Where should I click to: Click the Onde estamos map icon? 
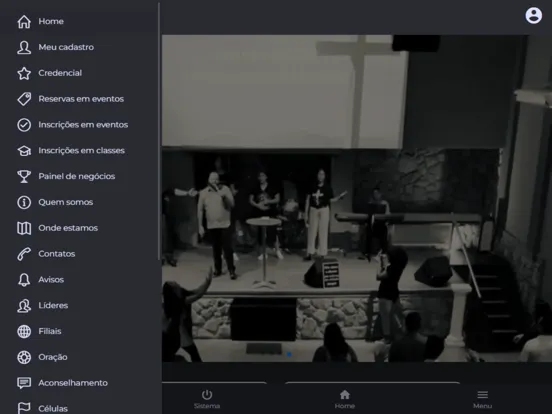pyautogui.click(x=24, y=228)
